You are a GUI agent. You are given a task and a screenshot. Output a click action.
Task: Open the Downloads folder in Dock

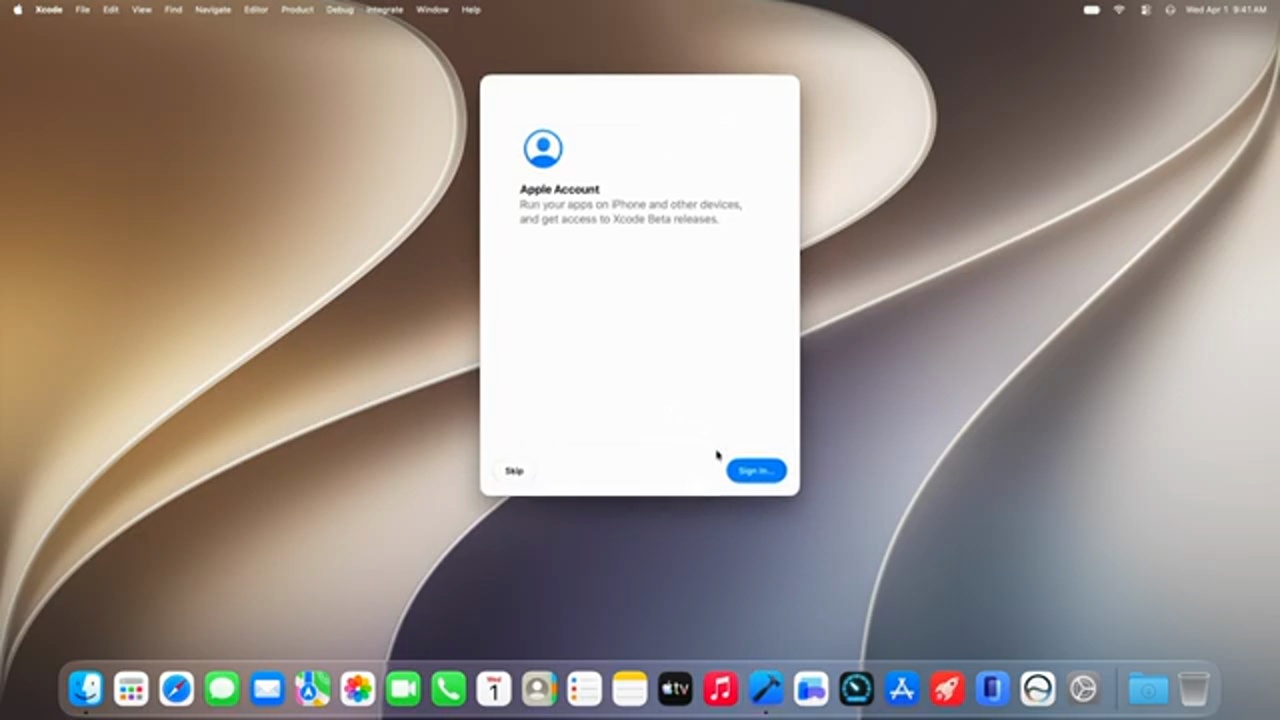point(1148,689)
